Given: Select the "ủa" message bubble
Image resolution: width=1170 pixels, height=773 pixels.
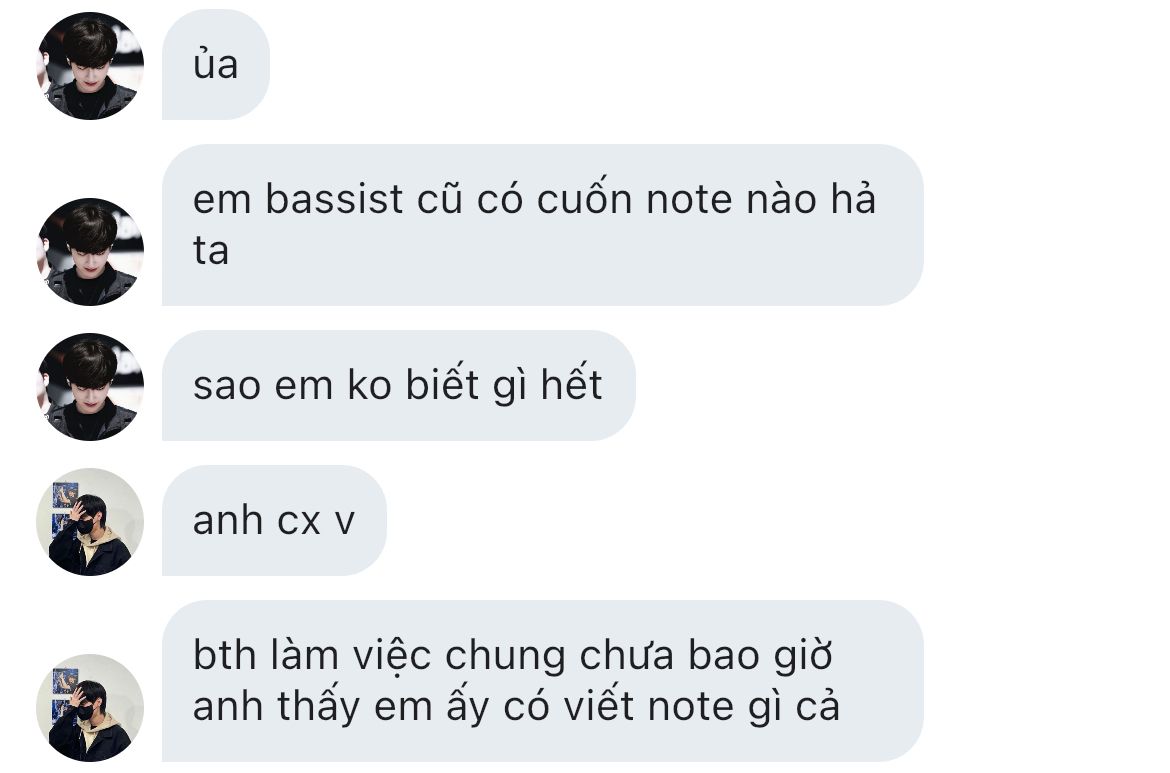Looking at the screenshot, I should (216, 65).
